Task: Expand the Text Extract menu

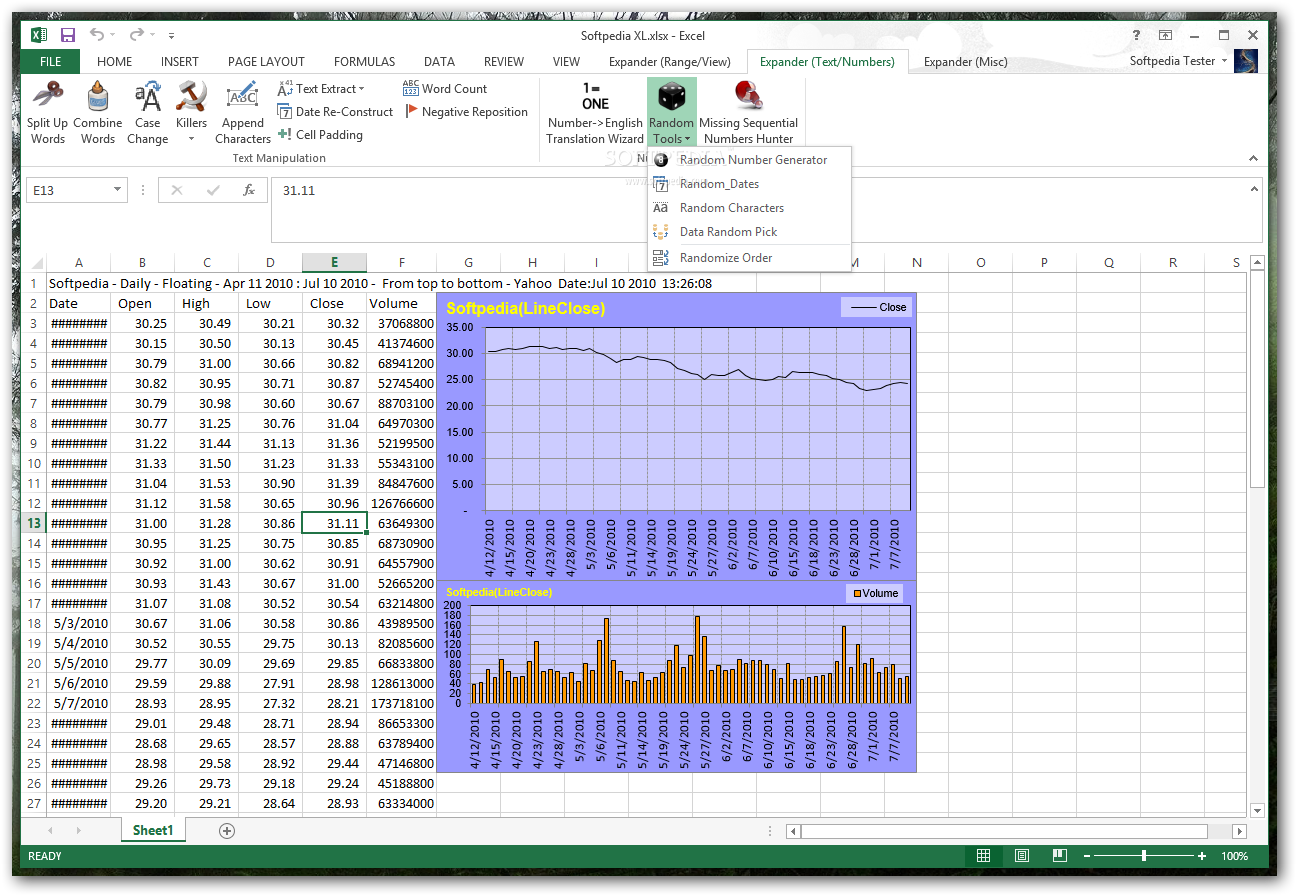Action: point(321,89)
